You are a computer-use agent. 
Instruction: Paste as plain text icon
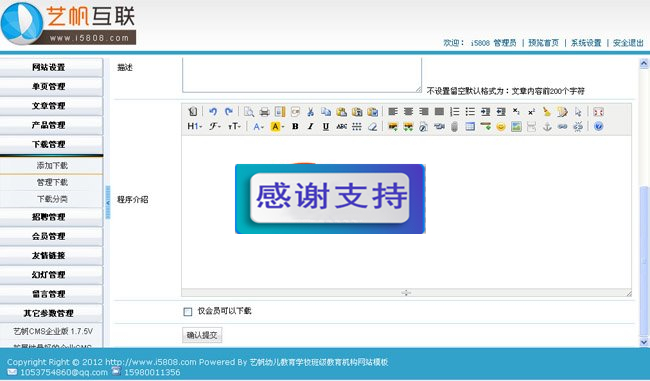click(x=357, y=112)
